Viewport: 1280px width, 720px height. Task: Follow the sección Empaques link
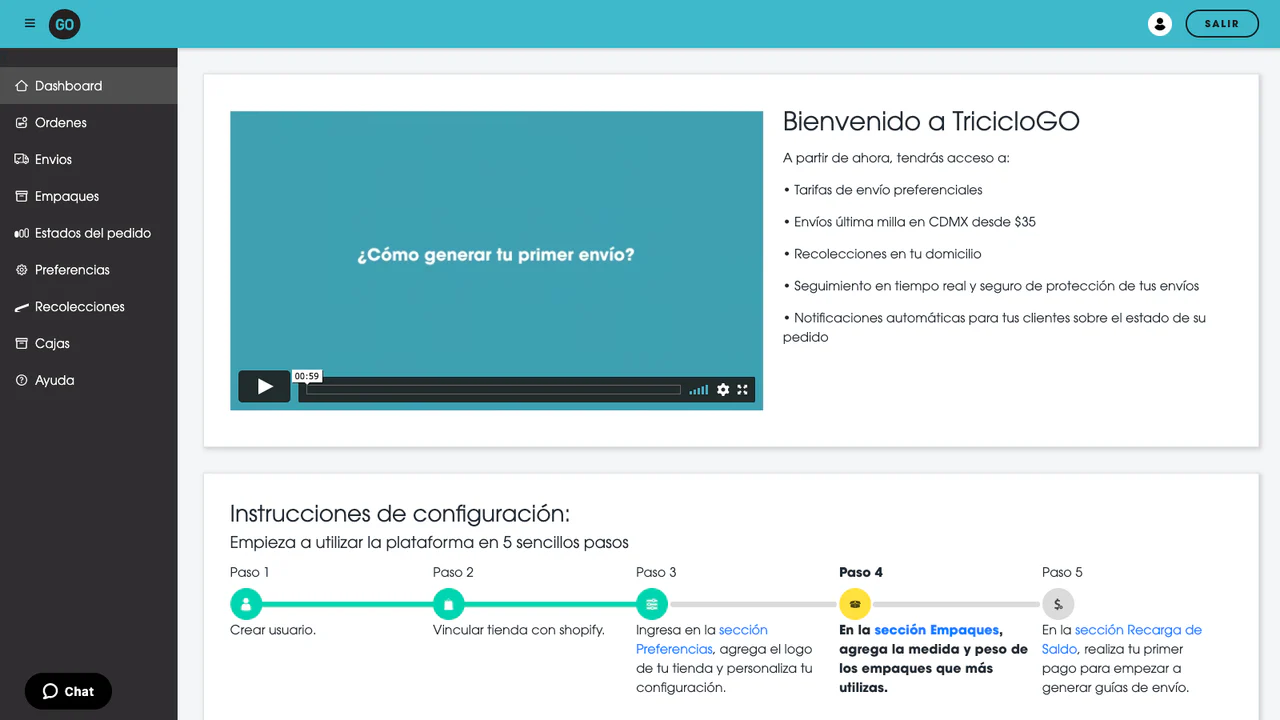pyautogui.click(x=937, y=630)
